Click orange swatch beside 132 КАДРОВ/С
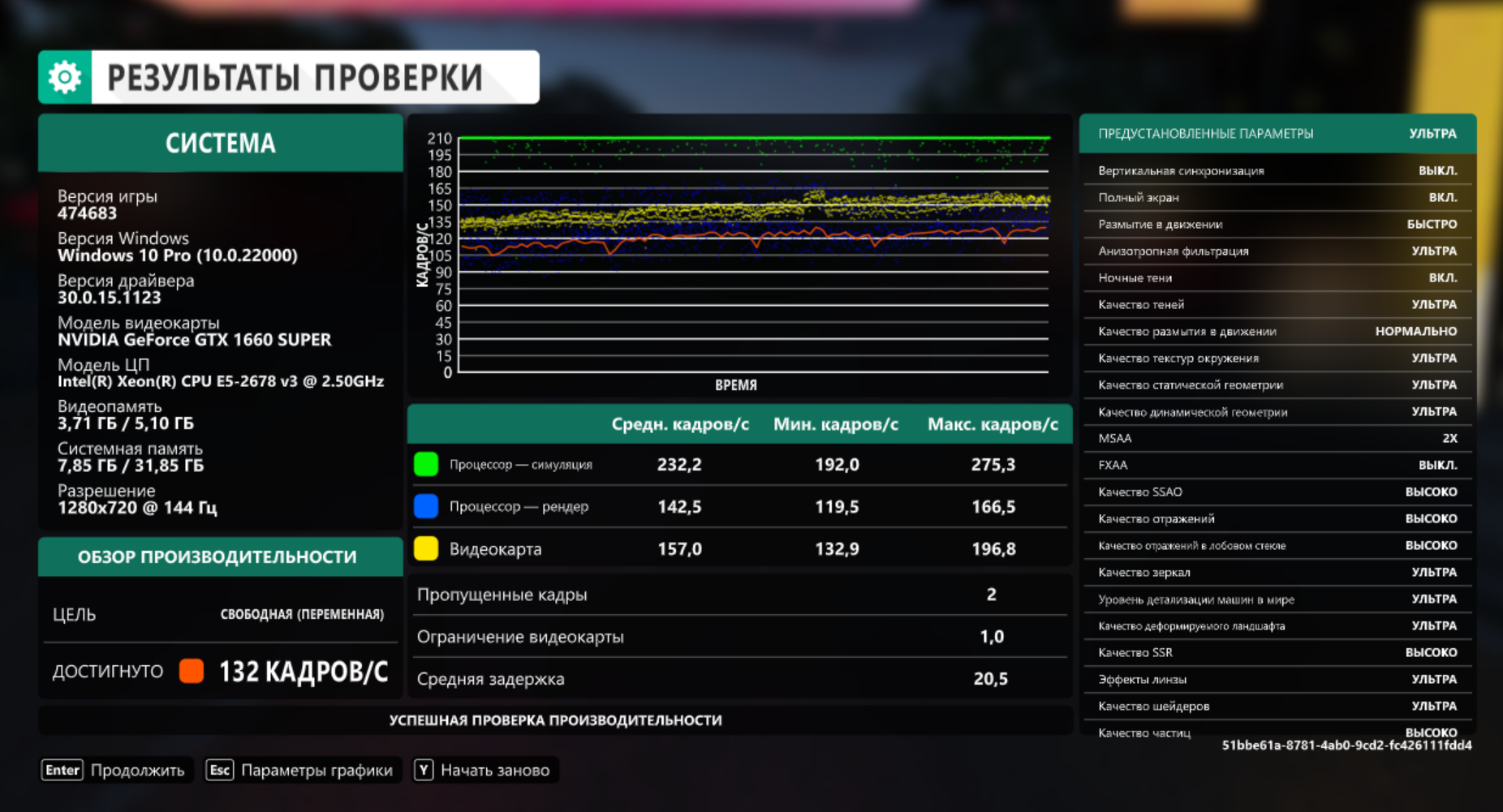 click(192, 671)
